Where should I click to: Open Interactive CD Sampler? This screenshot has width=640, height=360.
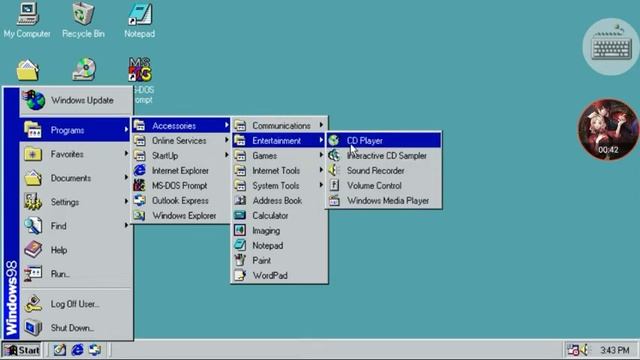click(x=384, y=156)
